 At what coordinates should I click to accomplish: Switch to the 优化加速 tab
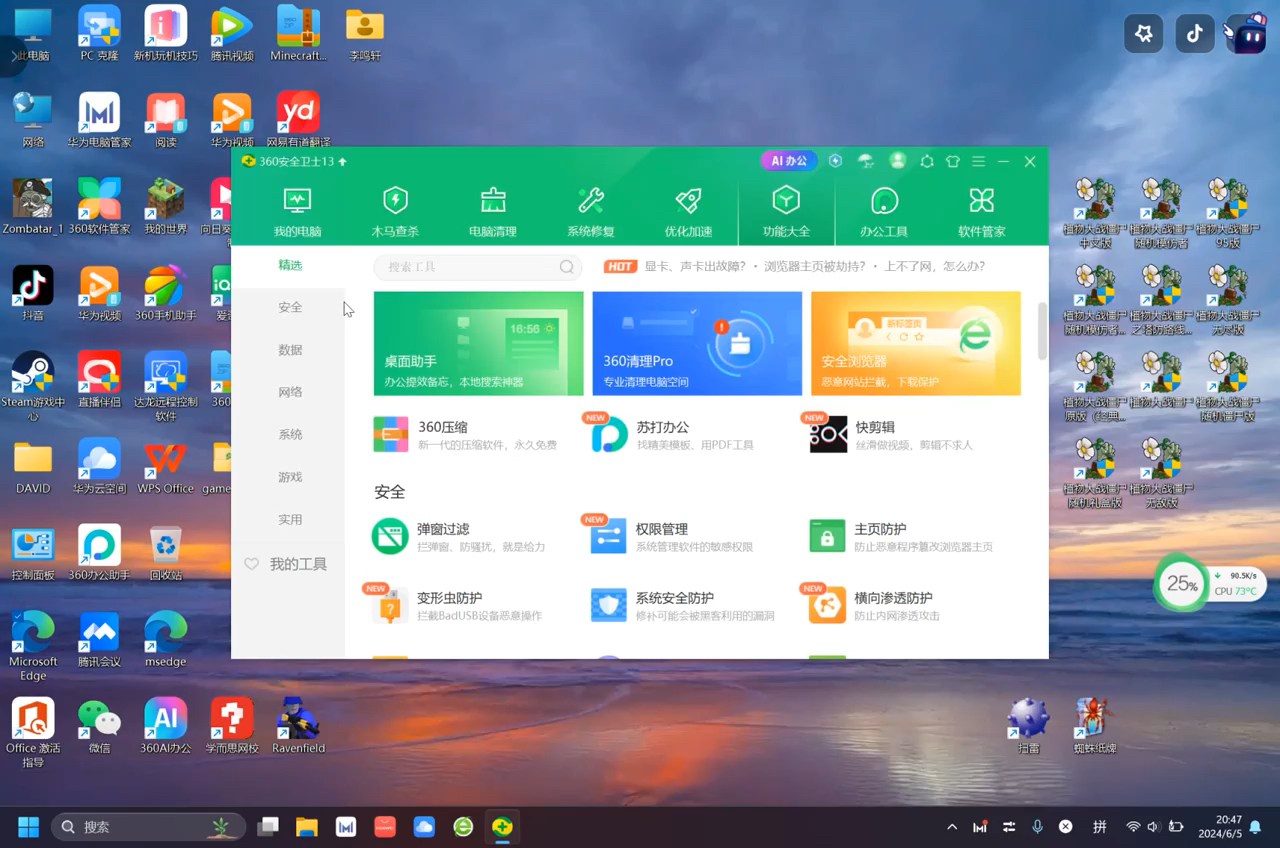click(688, 212)
